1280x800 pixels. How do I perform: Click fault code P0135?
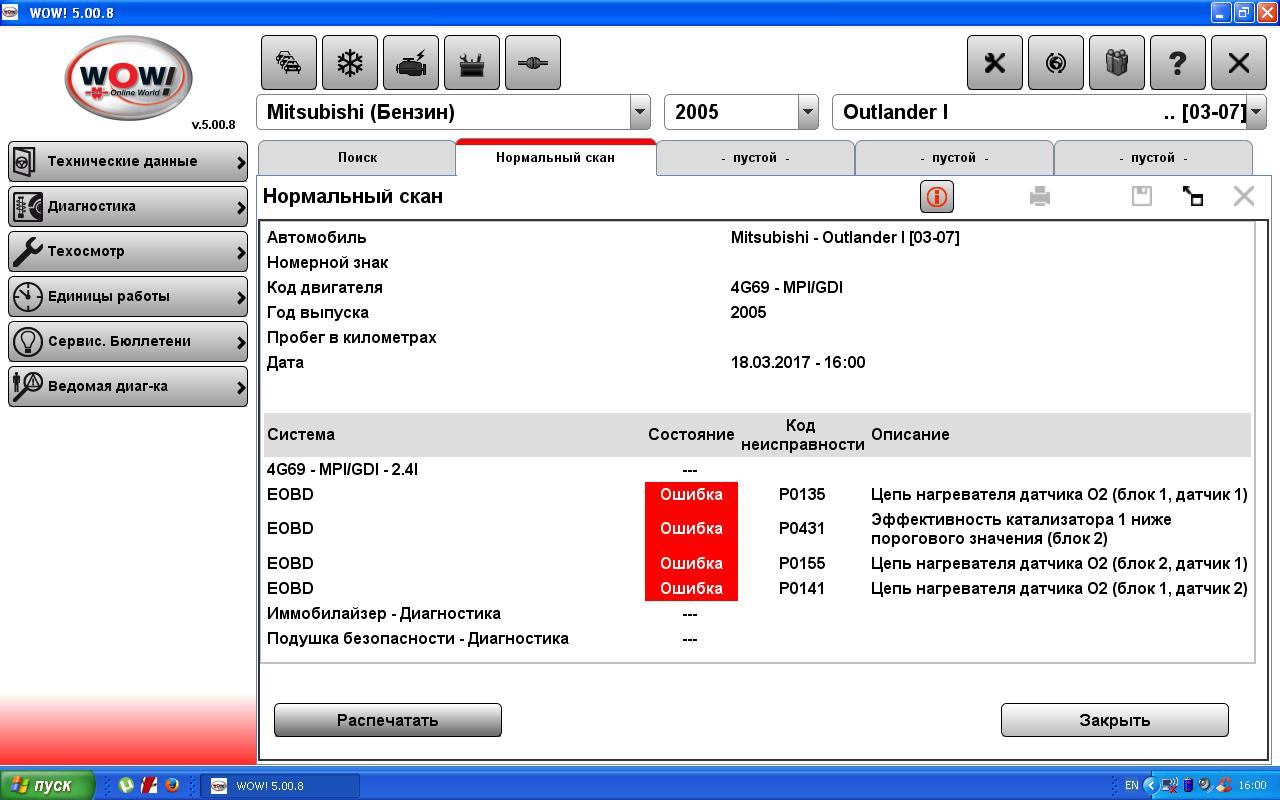pos(802,494)
